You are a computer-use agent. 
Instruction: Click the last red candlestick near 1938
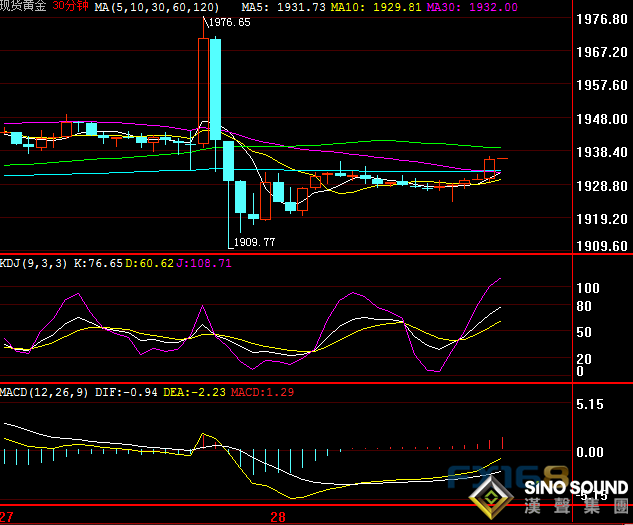489,169
